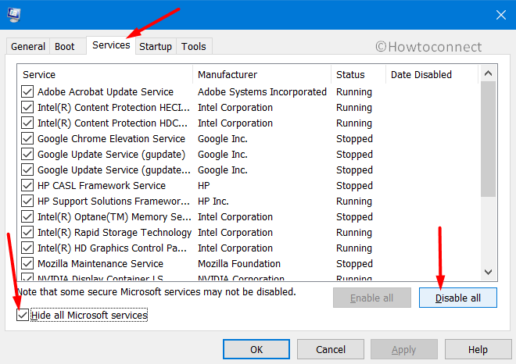Sort by Status column header
516x364 pixels.
coord(359,74)
